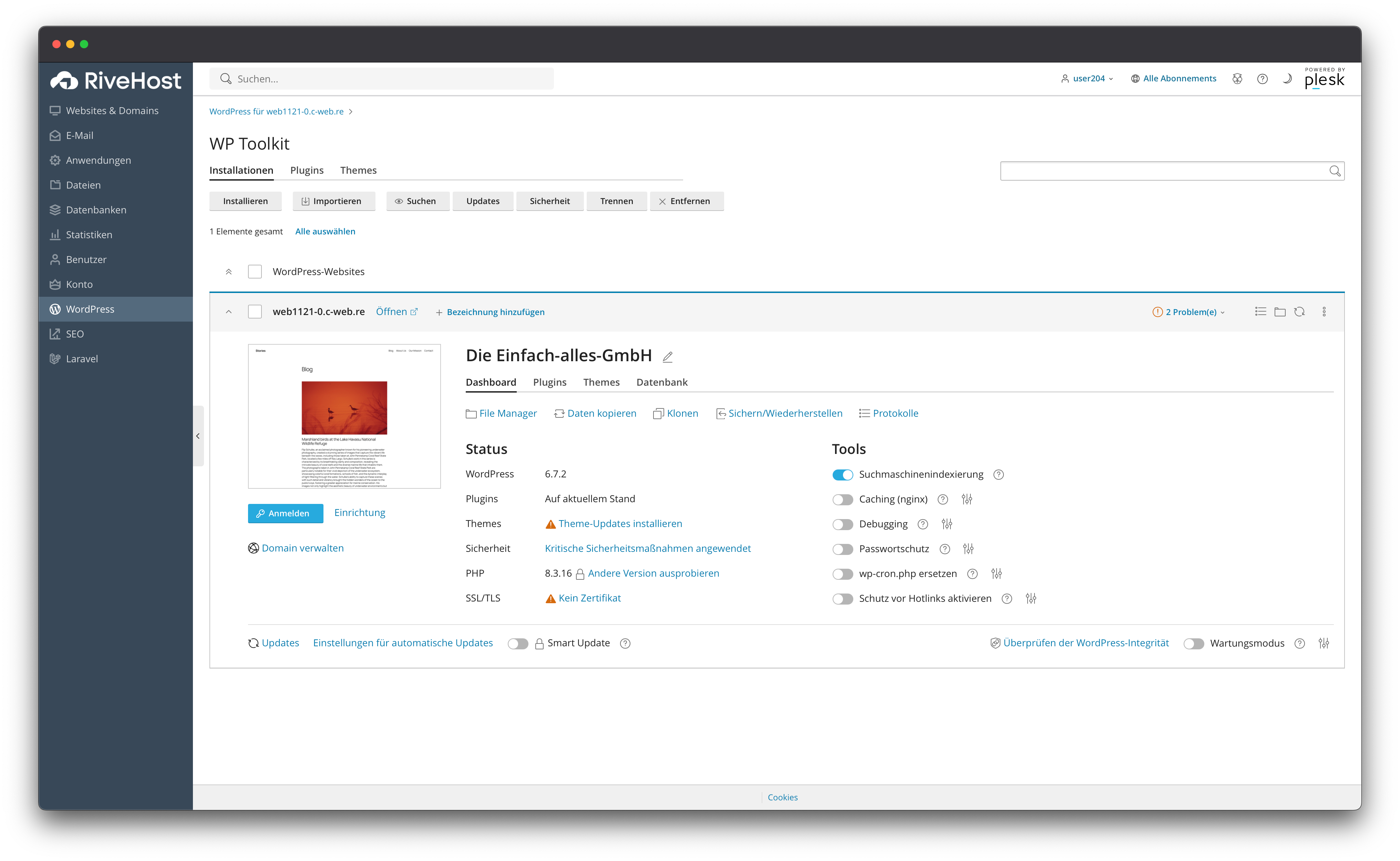Click the Kein Zertifikat link
This screenshot has height=861, width=1400.
589,598
